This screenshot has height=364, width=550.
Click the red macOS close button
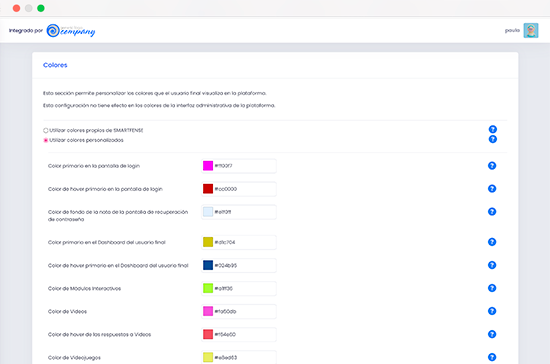[x=16, y=8]
